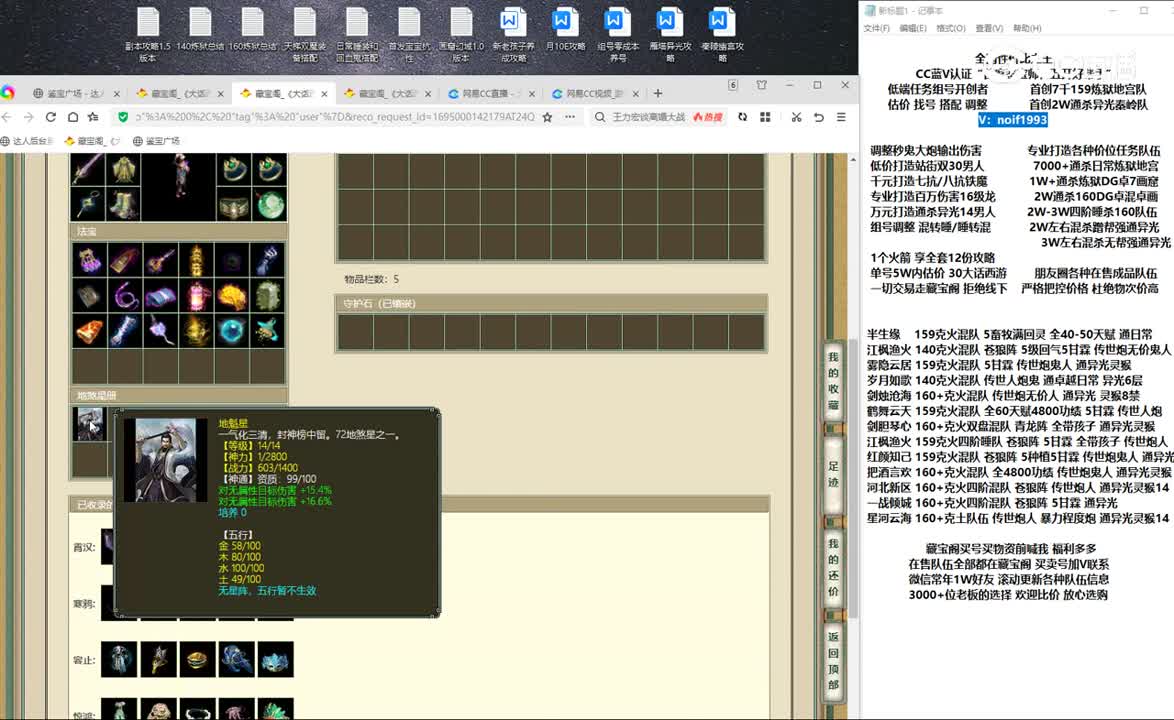Open the 天辉双魔装备搭配 desktop file
1174x720 pixels.
click(x=305, y=34)
